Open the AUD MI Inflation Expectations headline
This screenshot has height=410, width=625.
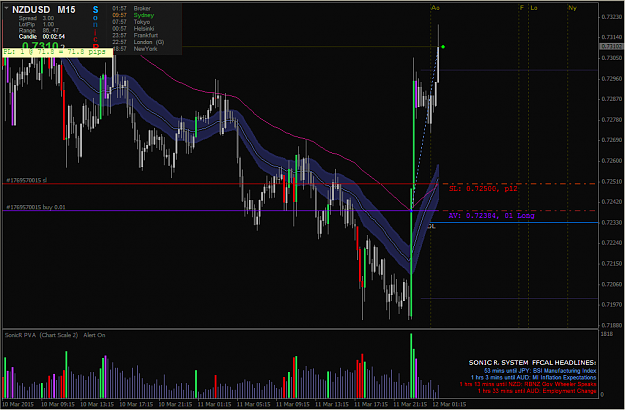pos(533,377)
